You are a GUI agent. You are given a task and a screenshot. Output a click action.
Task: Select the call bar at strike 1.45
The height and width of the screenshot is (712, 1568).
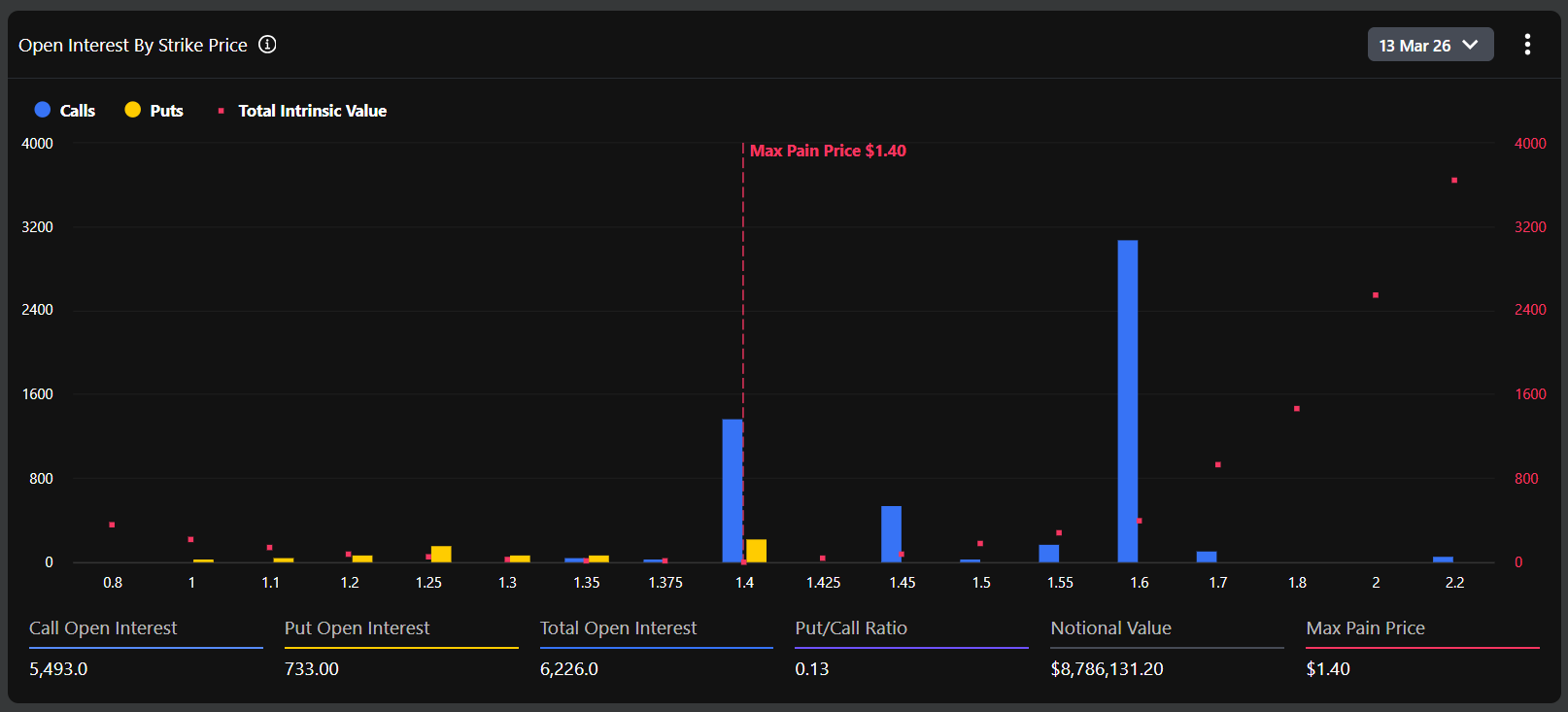point(891,534)
